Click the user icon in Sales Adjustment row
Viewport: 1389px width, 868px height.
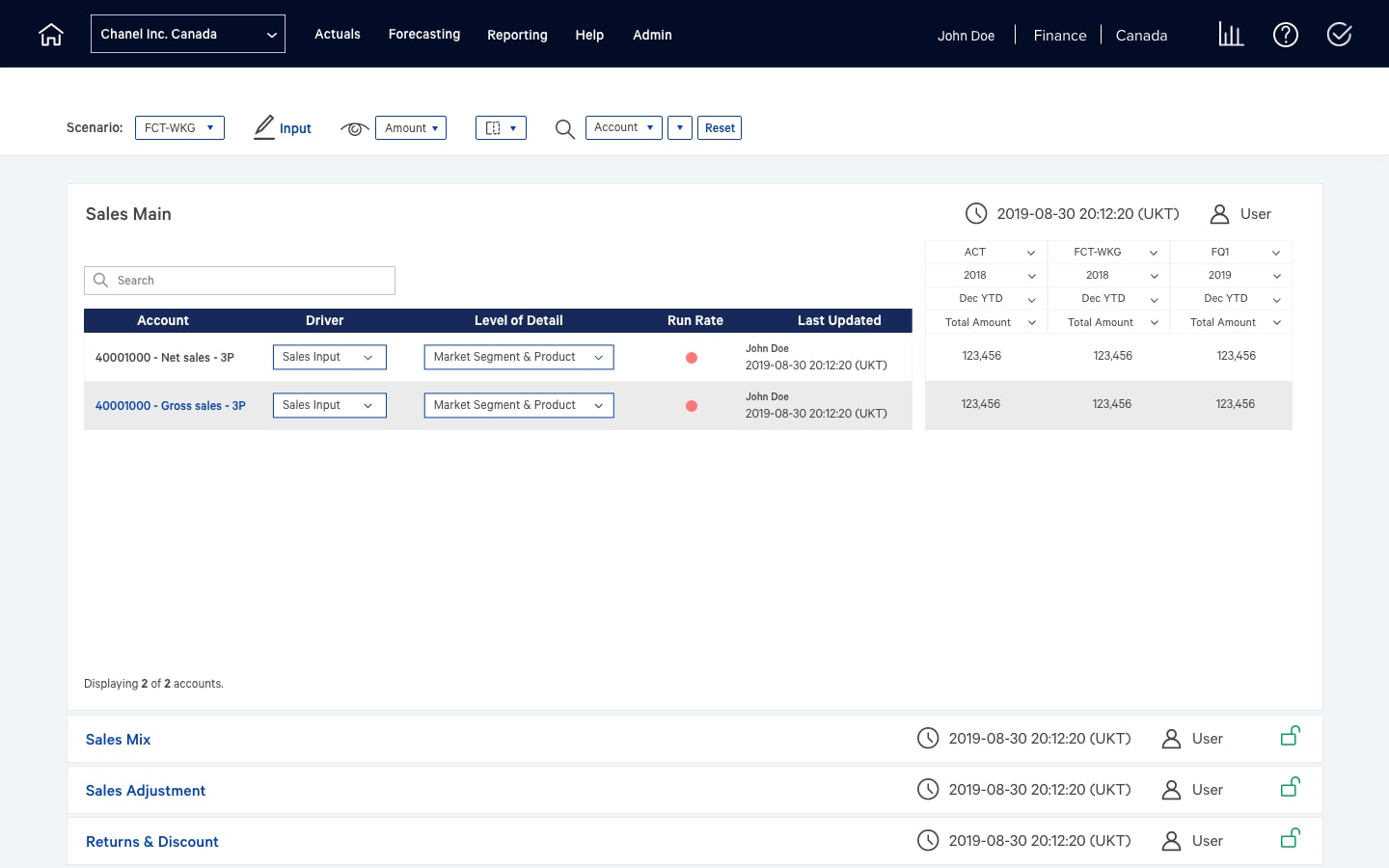pos(1171,790)
